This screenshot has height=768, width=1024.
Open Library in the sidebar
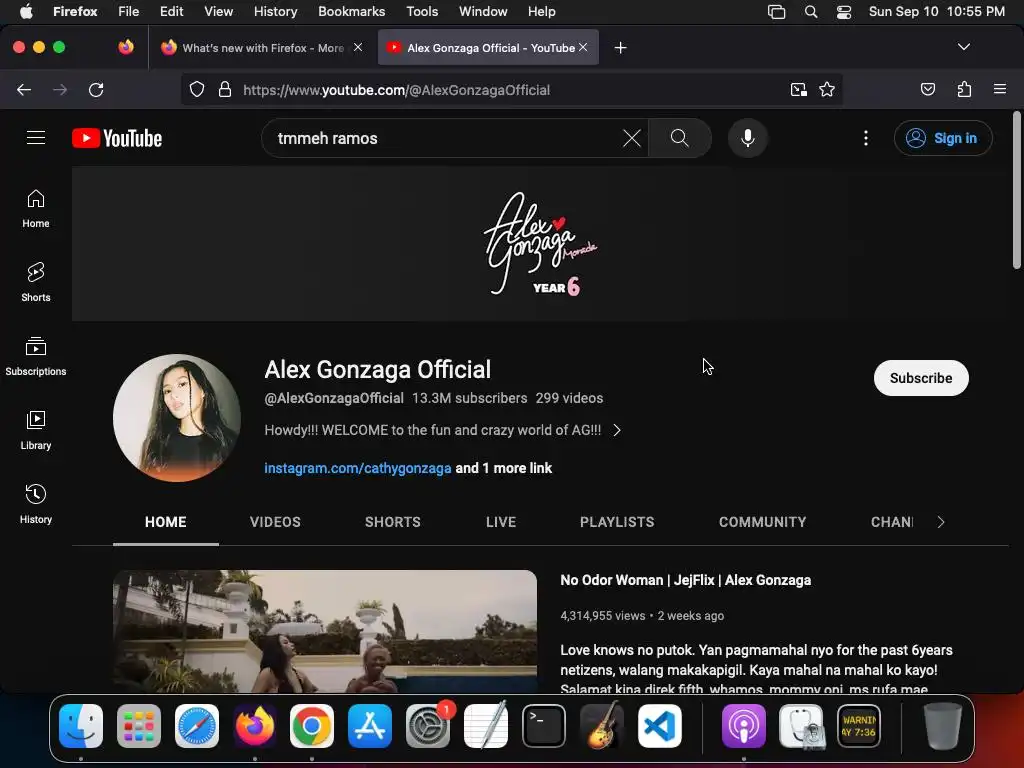click(36, 431)
